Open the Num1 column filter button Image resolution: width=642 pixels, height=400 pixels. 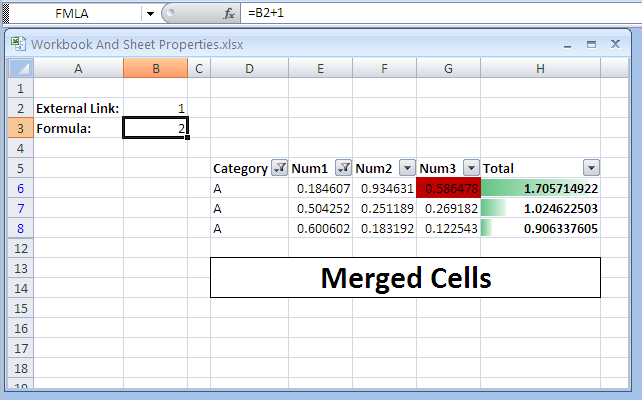pos(343,169)
